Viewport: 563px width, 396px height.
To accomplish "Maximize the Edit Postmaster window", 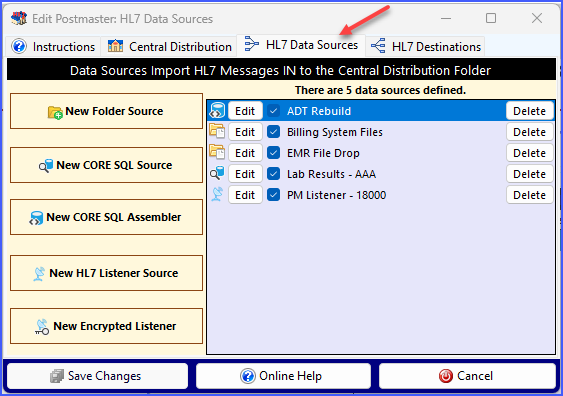I will (491, 18).
